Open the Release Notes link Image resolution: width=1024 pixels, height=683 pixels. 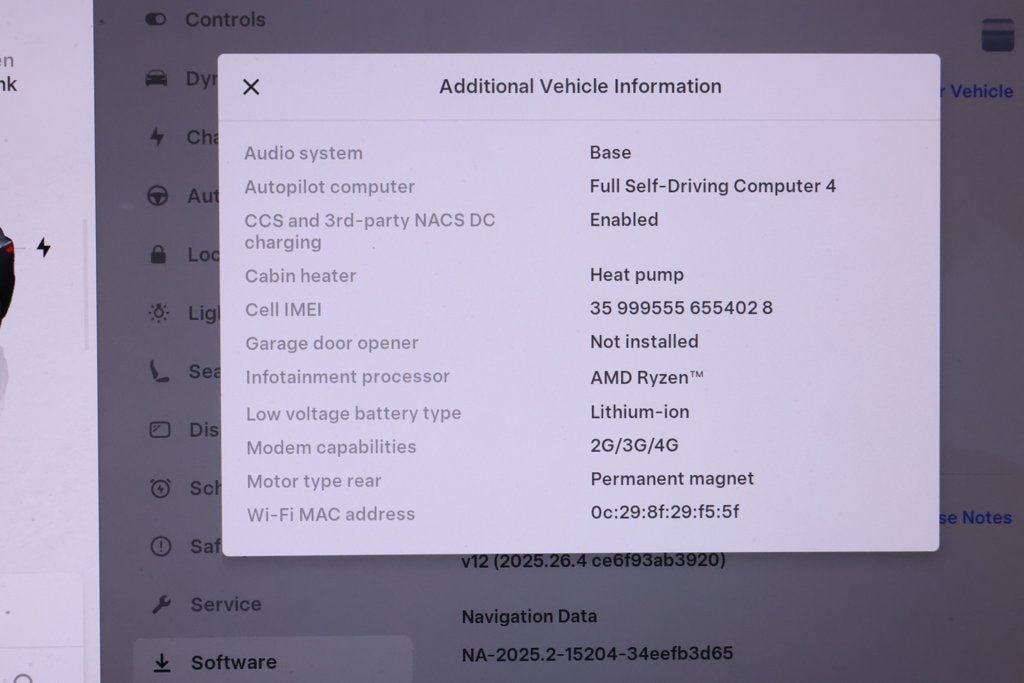click(x=974, y=517)
